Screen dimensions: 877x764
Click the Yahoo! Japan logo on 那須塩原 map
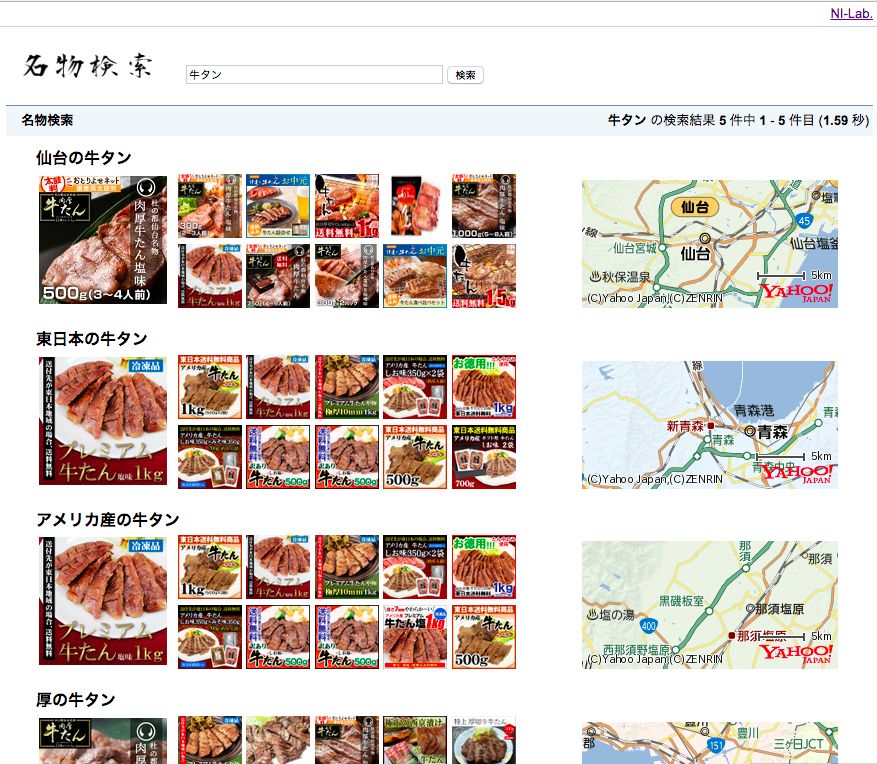pos(796,654)
